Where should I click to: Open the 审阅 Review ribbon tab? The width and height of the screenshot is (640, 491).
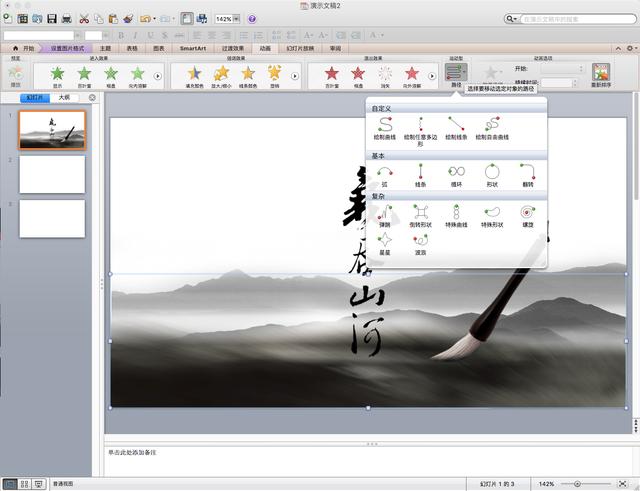(x=335, y=48)
